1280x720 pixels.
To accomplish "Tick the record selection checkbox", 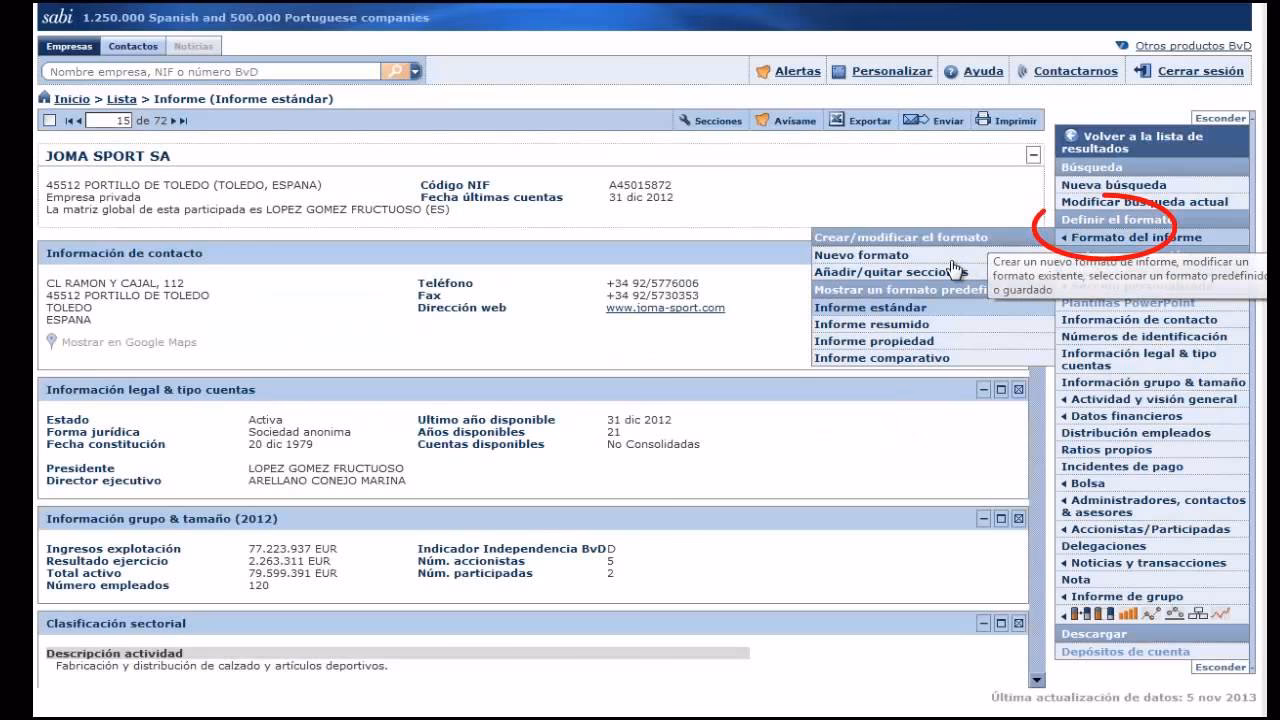I will [49, 121].
